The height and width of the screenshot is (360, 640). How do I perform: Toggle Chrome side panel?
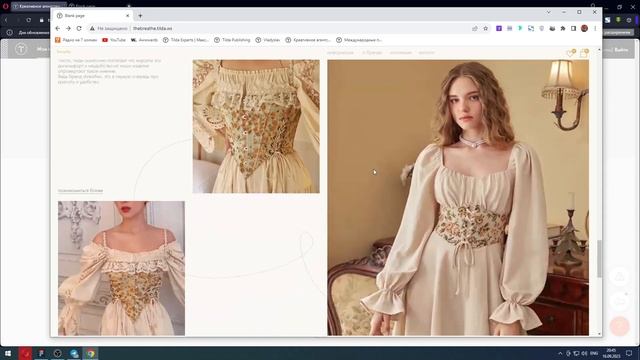click(573, 29)
